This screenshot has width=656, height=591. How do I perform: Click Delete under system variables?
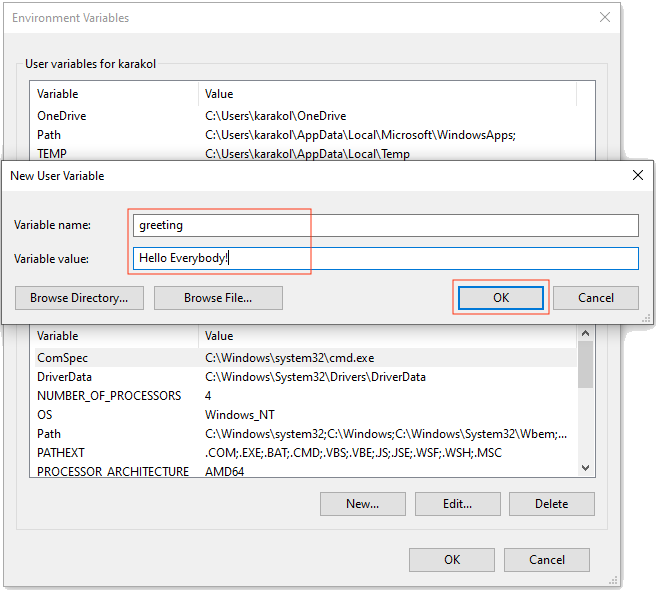(551, 504)
